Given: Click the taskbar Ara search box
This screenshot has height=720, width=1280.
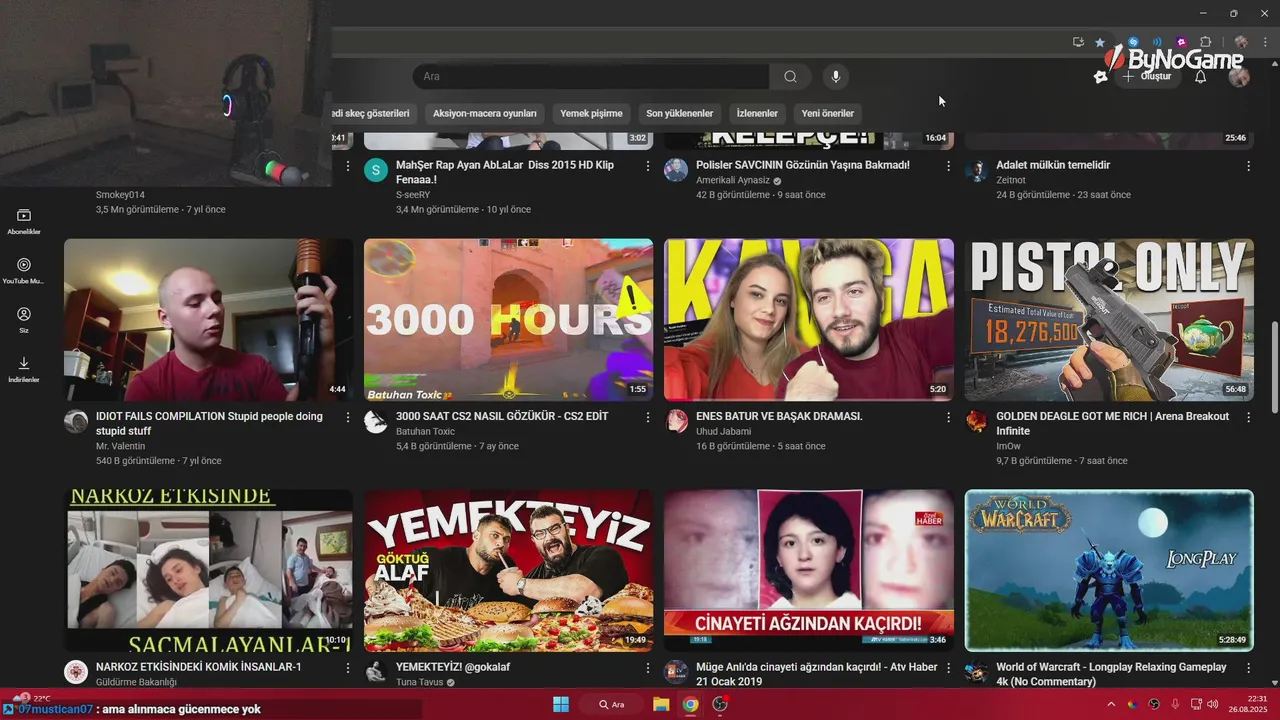Looking at the screenshot, I should tap(612, 704).
